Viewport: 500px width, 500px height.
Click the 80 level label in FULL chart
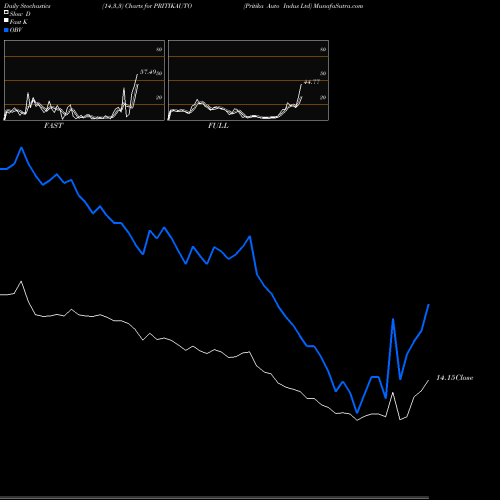(x=323, y=49)
